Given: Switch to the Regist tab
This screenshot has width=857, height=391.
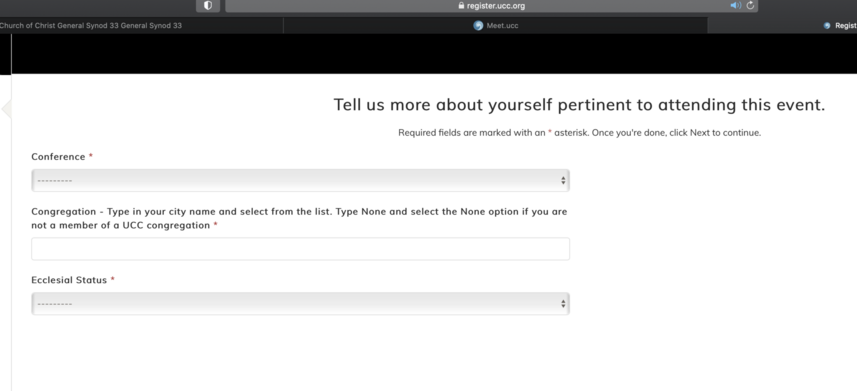Looking at the screenshot, I should pos(783,26).
